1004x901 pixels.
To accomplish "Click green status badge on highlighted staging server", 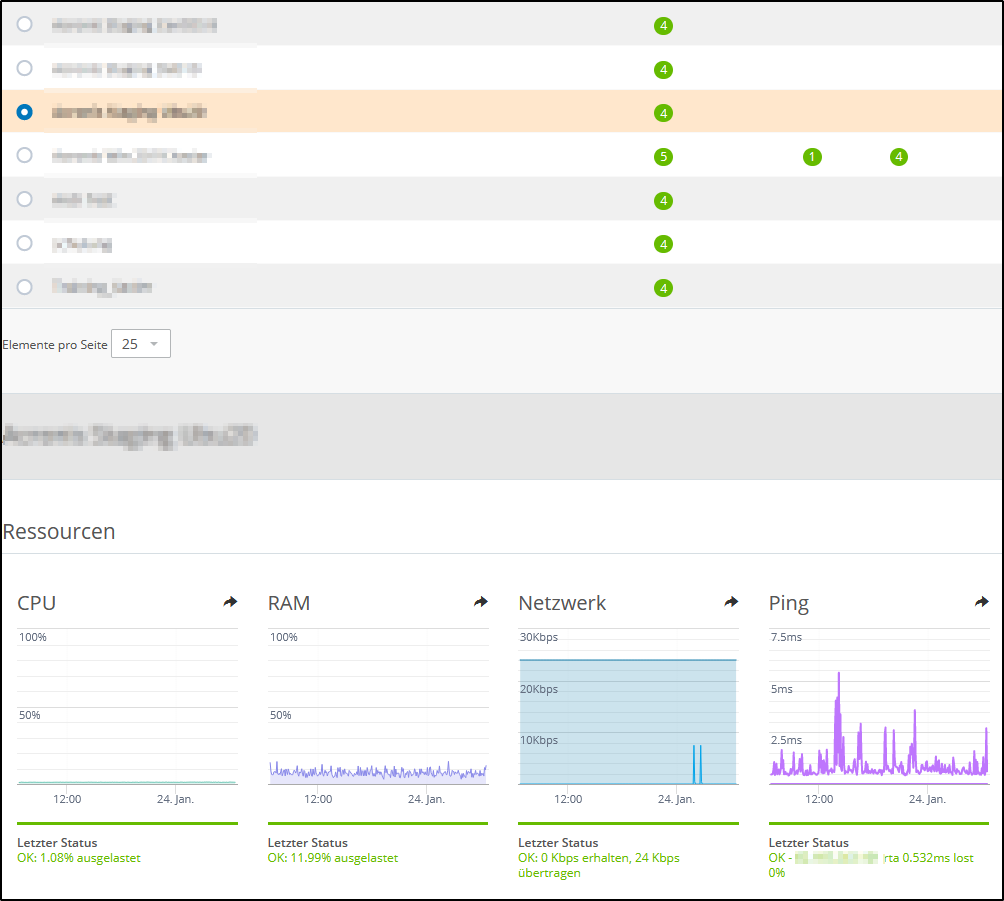I will (x=663, y=113).
